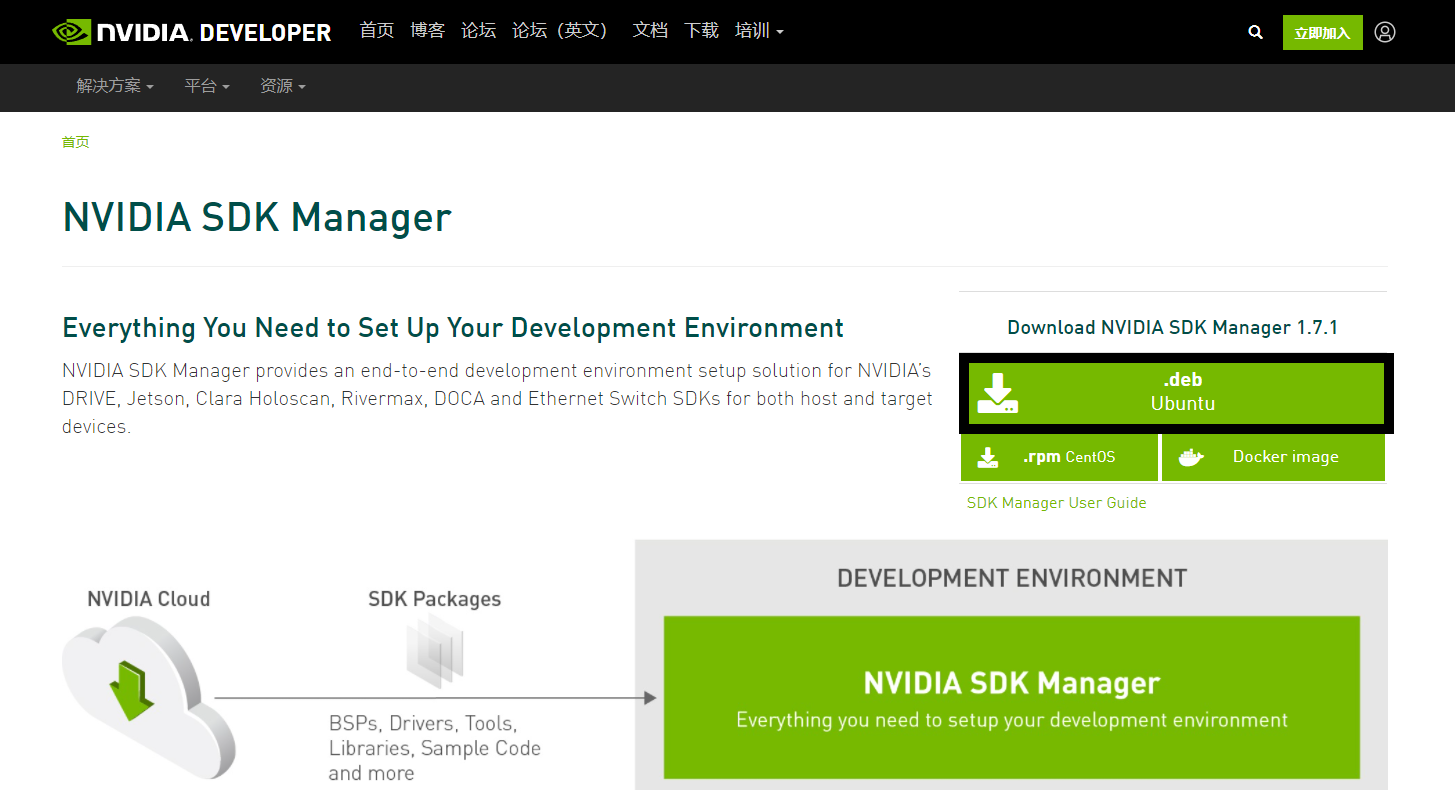This screenshot has width=1455, height=790.
Task: Open 下载 in the top navigation
Action: pos(701,31)
